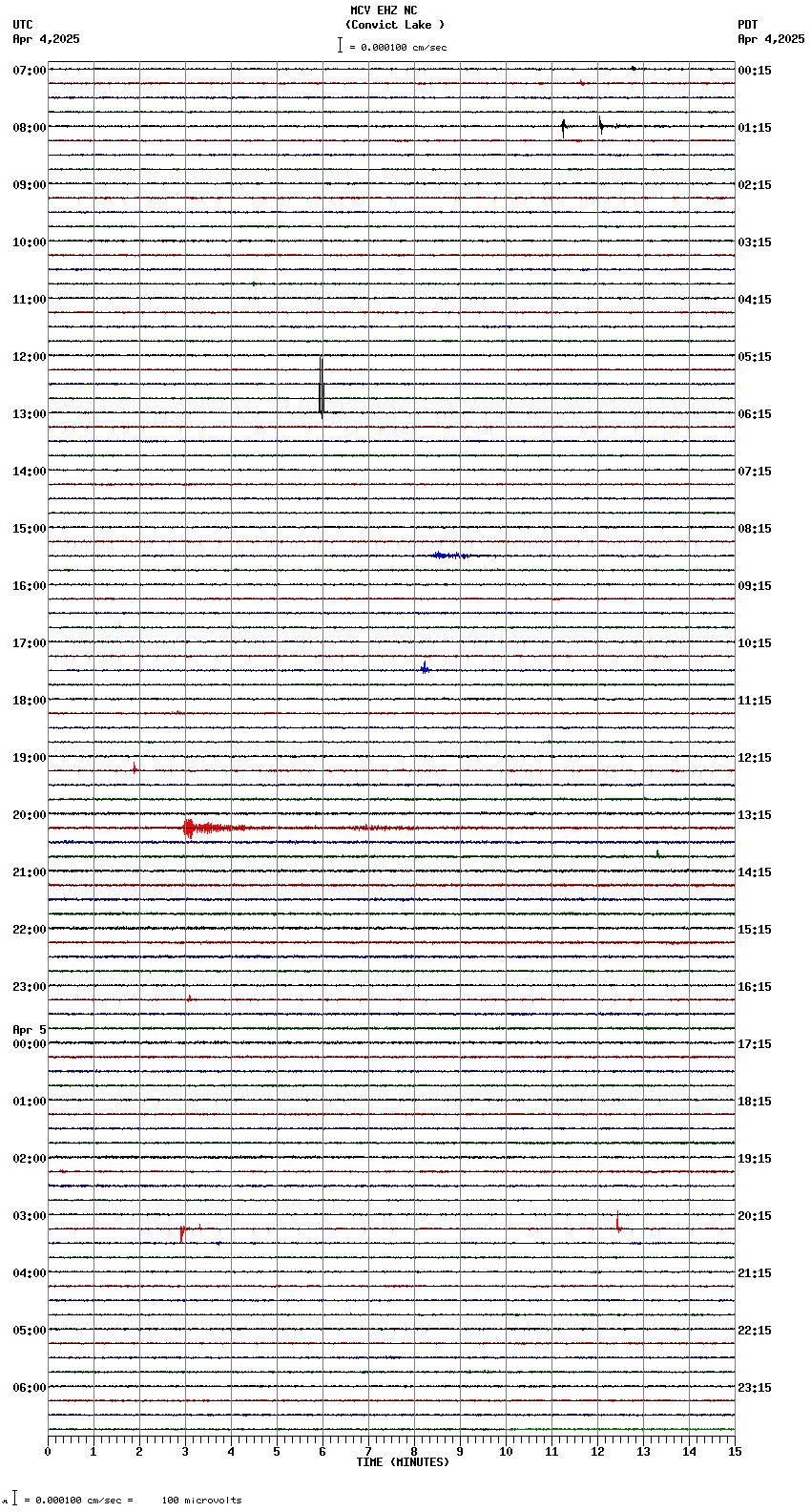The width and height of the screenshot is (811, 1512).
Task: Click the '20:15' PDT time label
Action: point(755,1216)
